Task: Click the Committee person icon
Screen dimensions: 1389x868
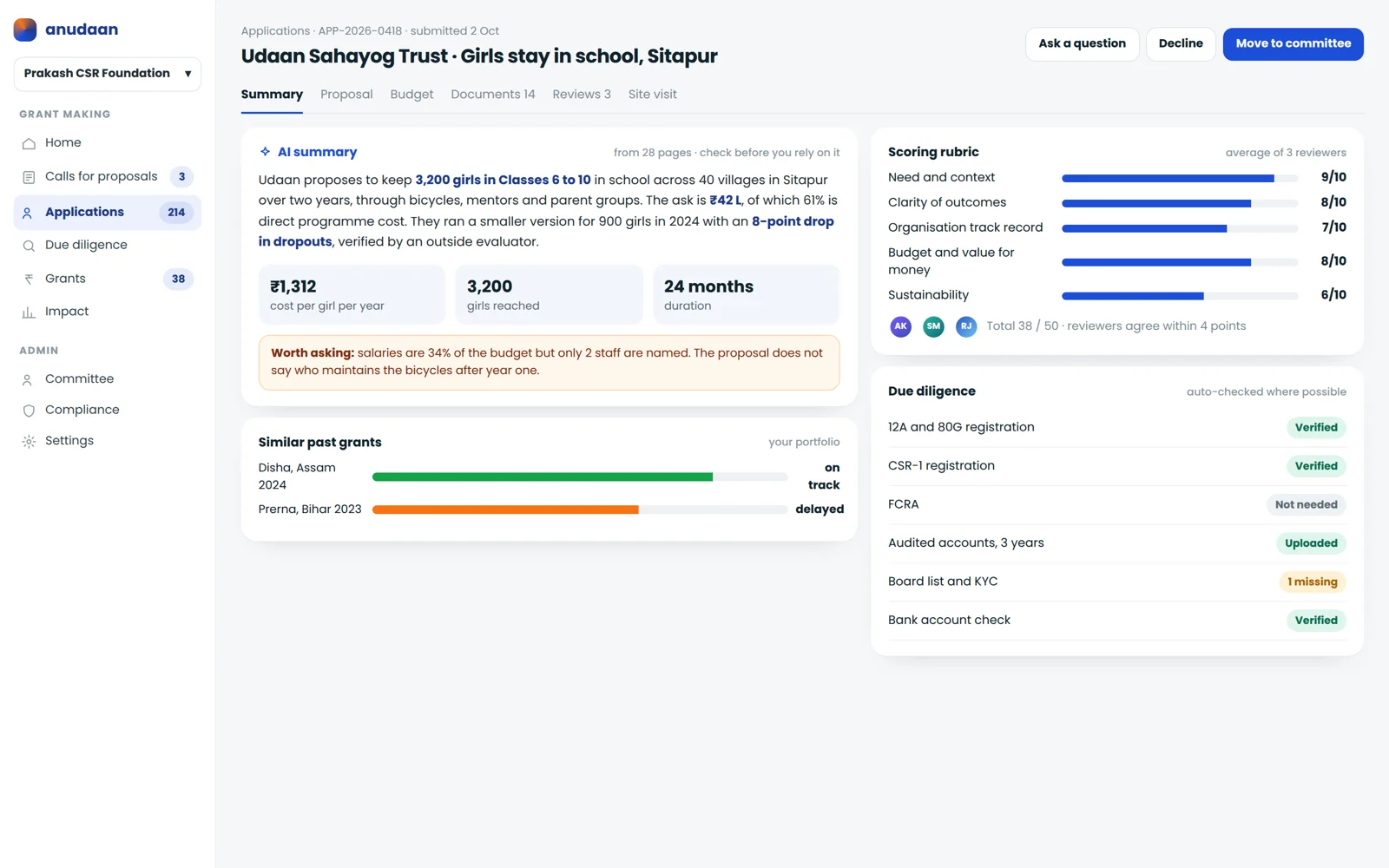Action: coord(28,379)
